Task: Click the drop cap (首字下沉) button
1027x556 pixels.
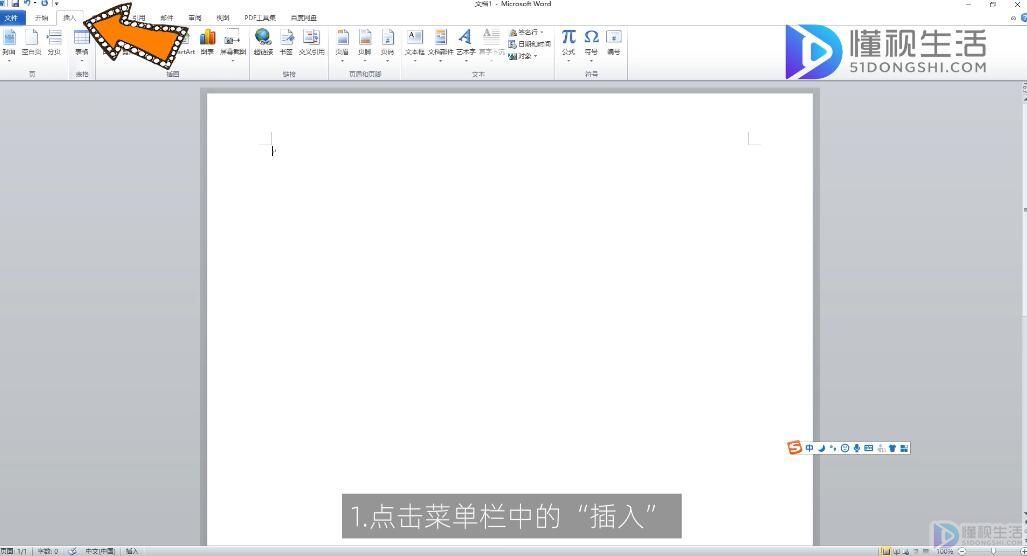Action: coord(491,45)
